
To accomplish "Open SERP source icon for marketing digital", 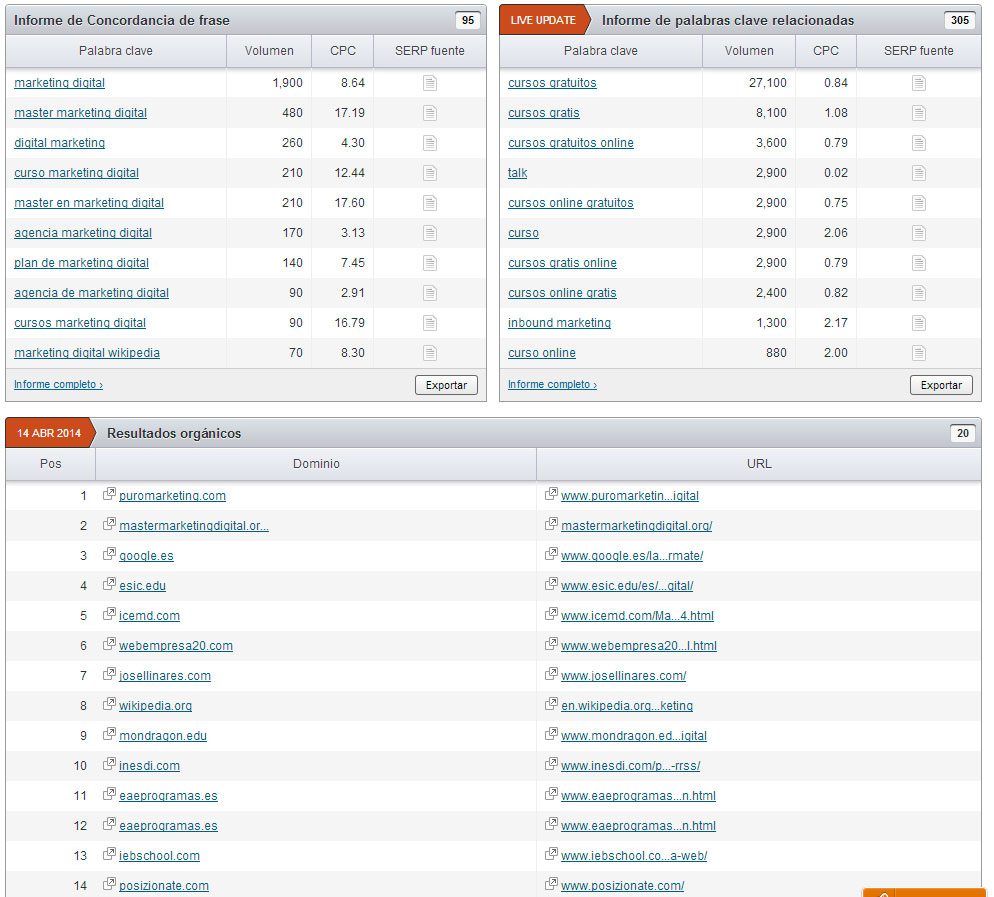I will (430, 83).
